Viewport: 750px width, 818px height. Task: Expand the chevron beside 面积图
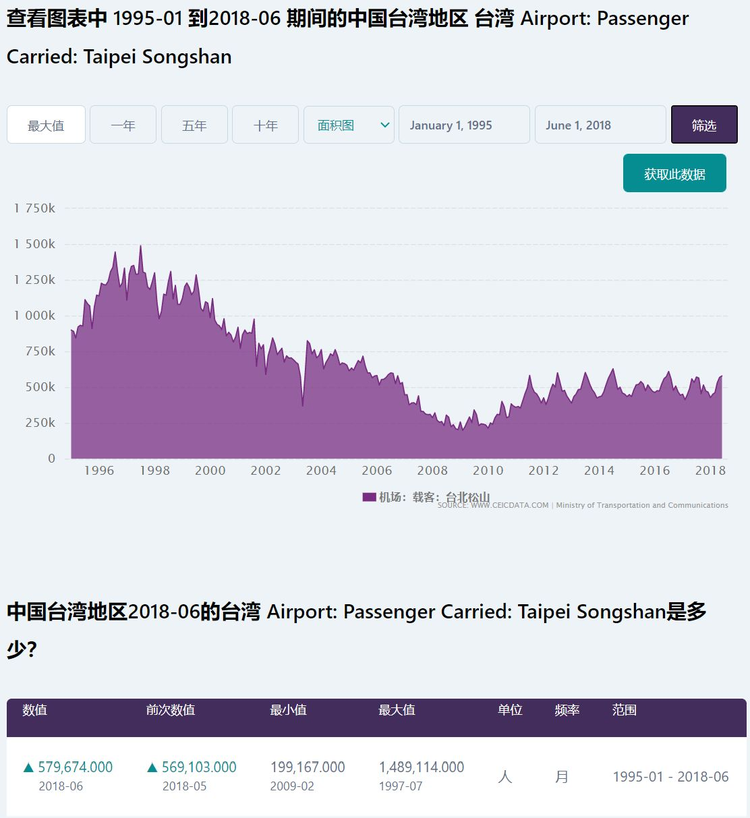click(385, 125)
